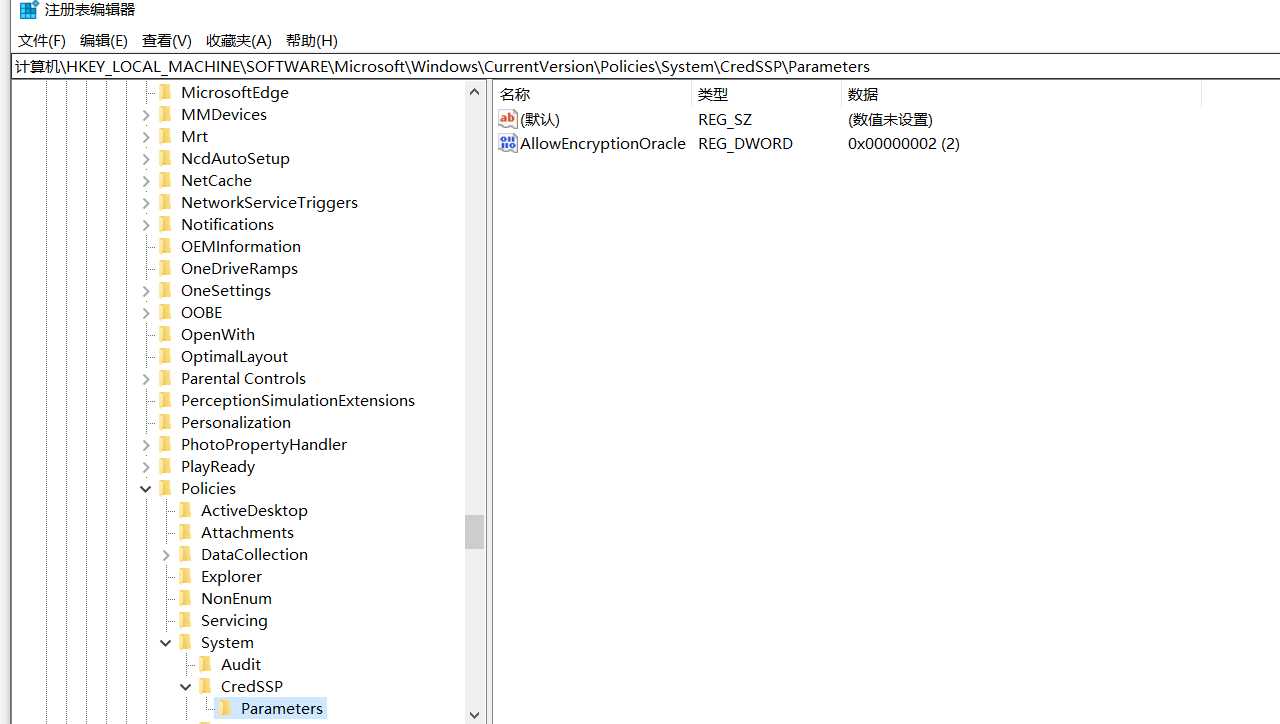Click the 0x00000002 (2) data cell

[904, 143]
